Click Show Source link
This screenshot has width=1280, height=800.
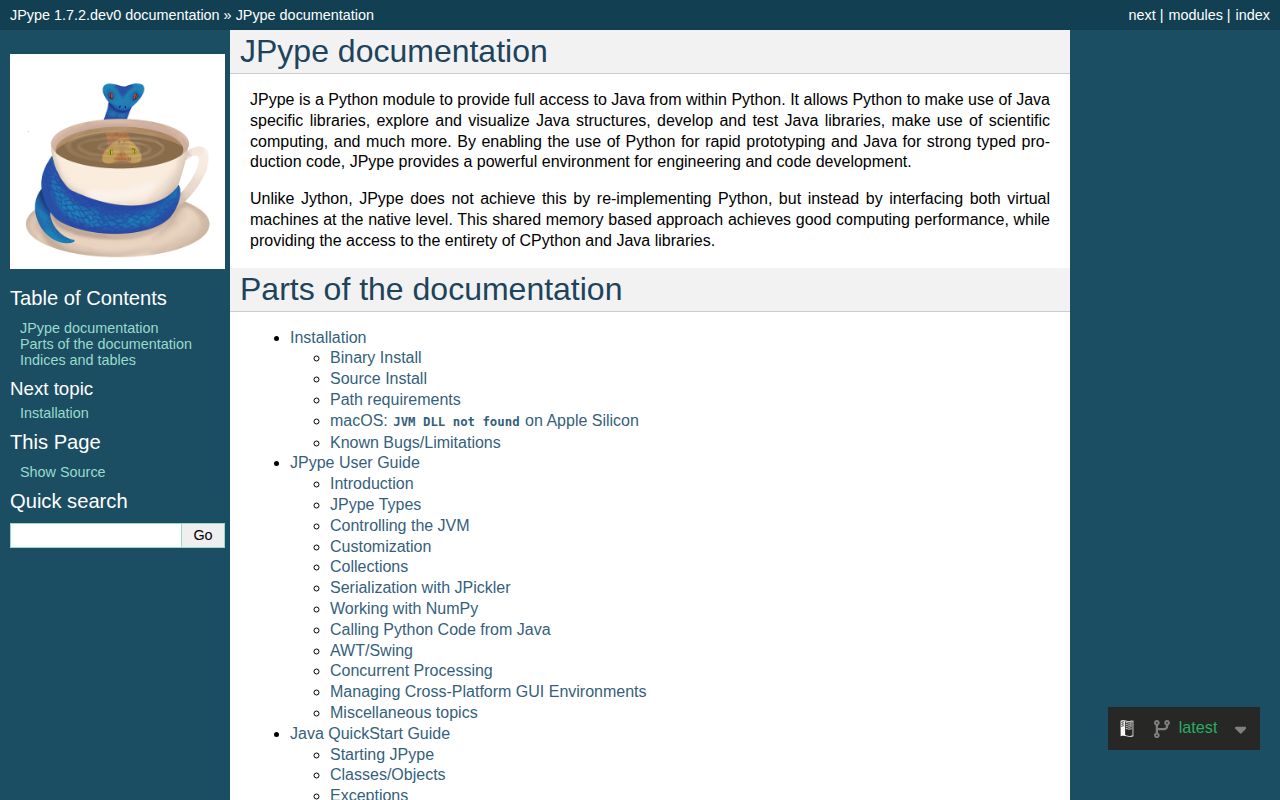click(62, 472)
